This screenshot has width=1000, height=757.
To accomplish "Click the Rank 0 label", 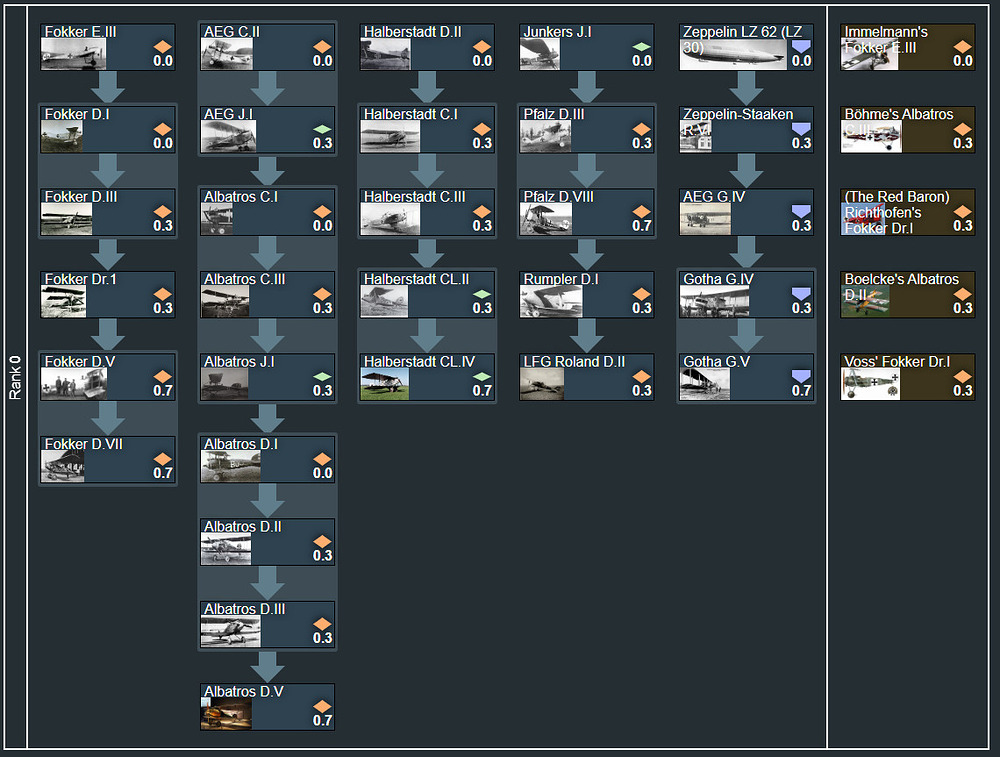I will pyautogui.click(x=15, y=377).
